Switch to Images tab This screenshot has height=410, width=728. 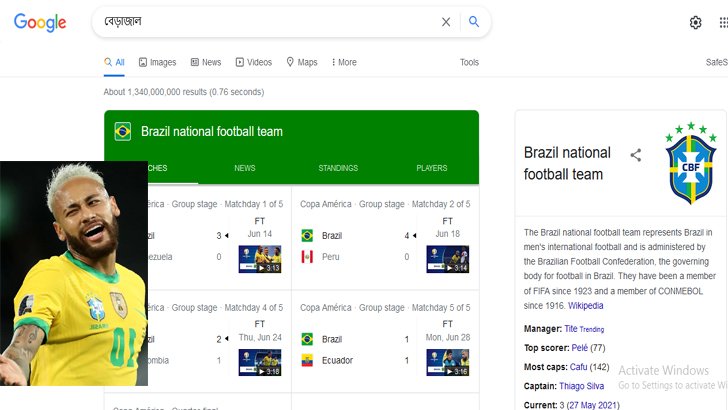pos(157,62)
